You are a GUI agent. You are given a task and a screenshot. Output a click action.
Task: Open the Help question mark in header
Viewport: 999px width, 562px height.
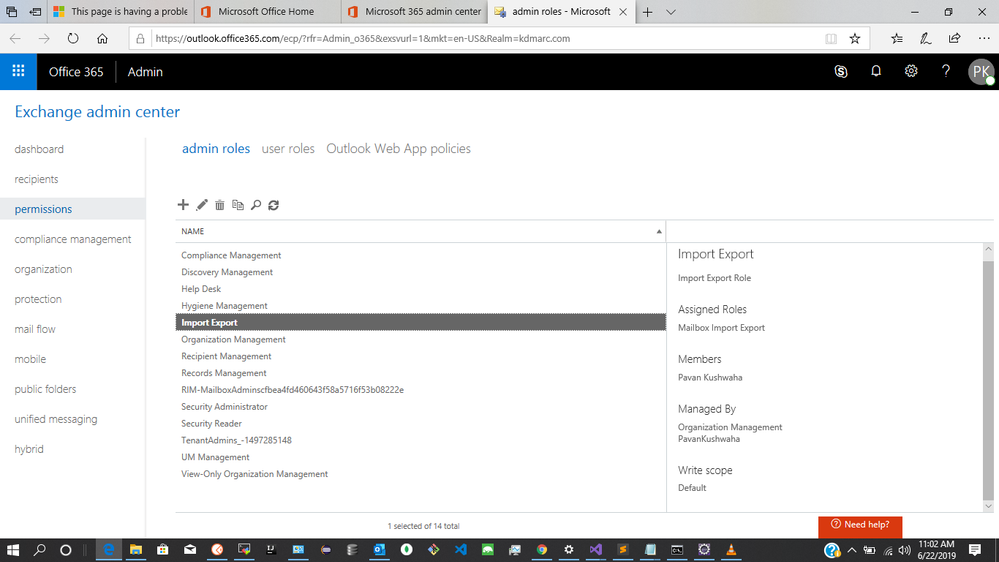946,71
